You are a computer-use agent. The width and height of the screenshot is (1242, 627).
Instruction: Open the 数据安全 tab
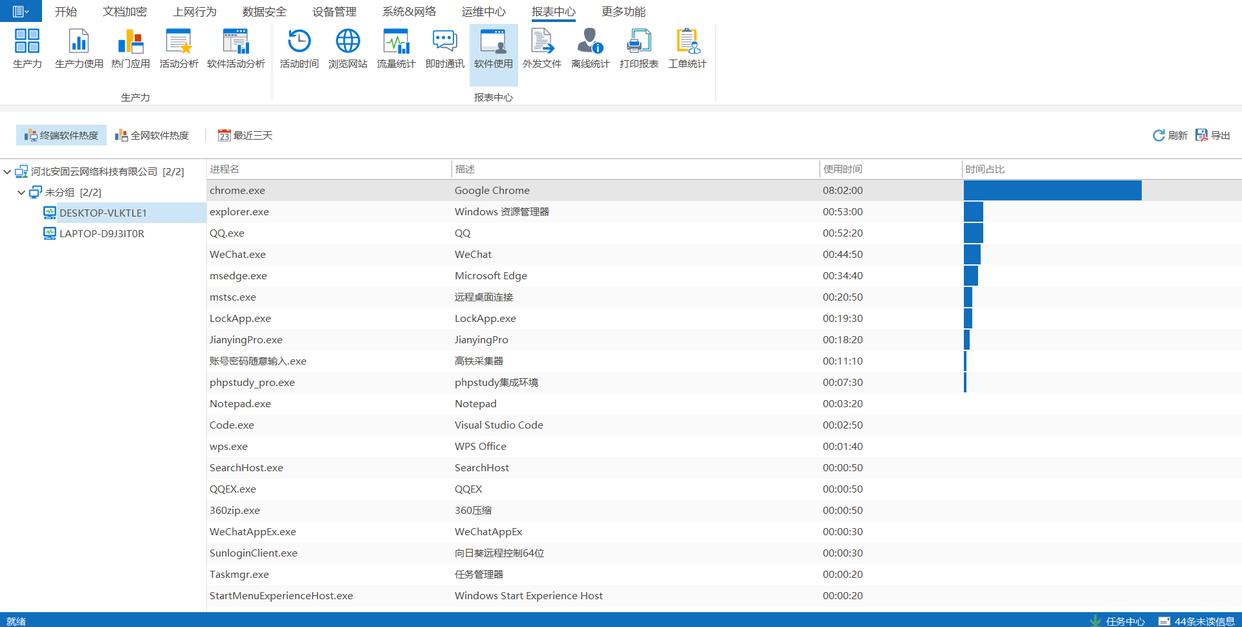[264, 12]
